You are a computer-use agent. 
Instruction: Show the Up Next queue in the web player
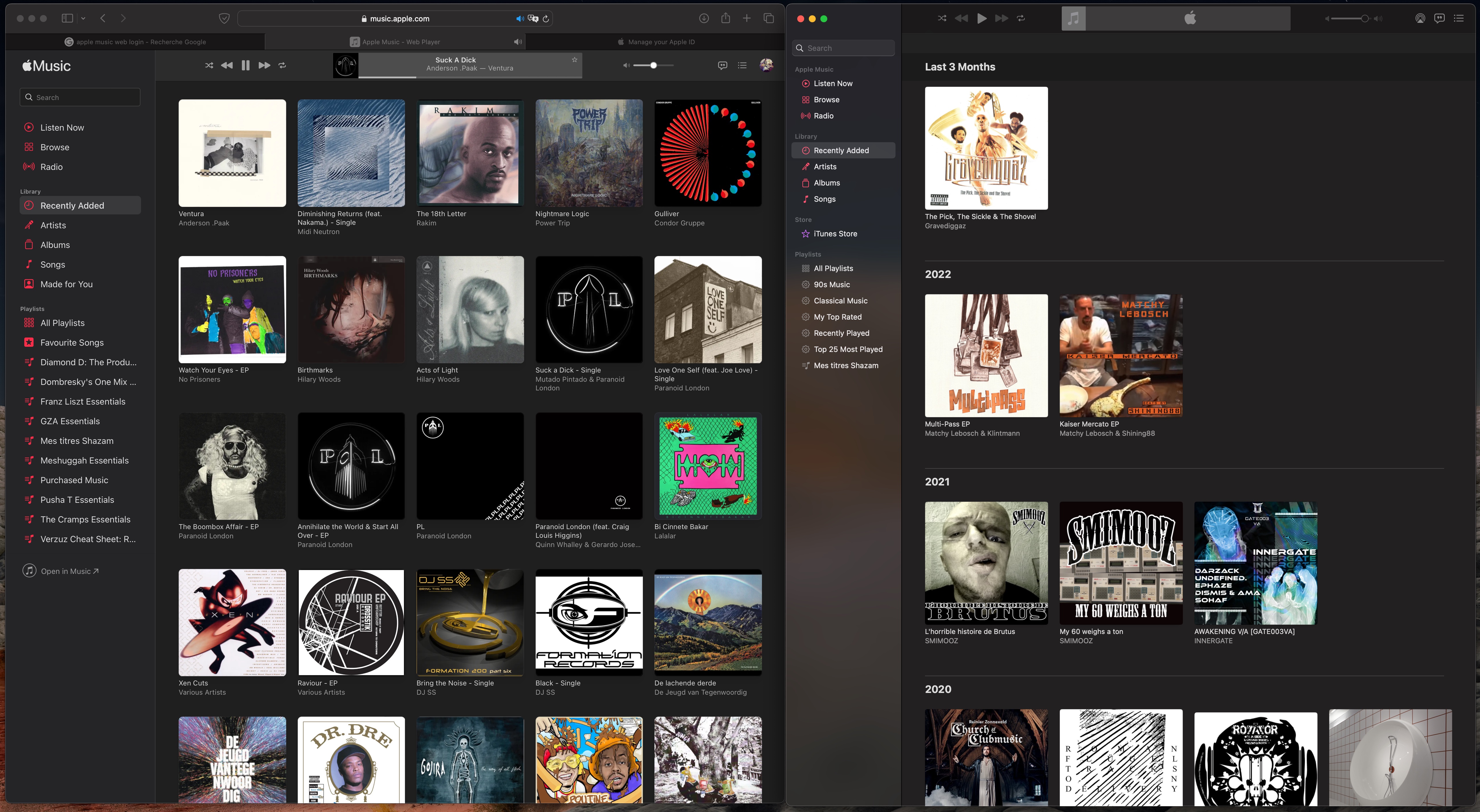click(742, 66)
